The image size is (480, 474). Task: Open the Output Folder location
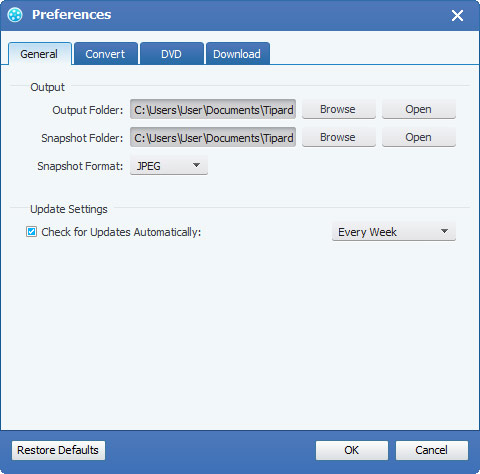tap(419, 109)
